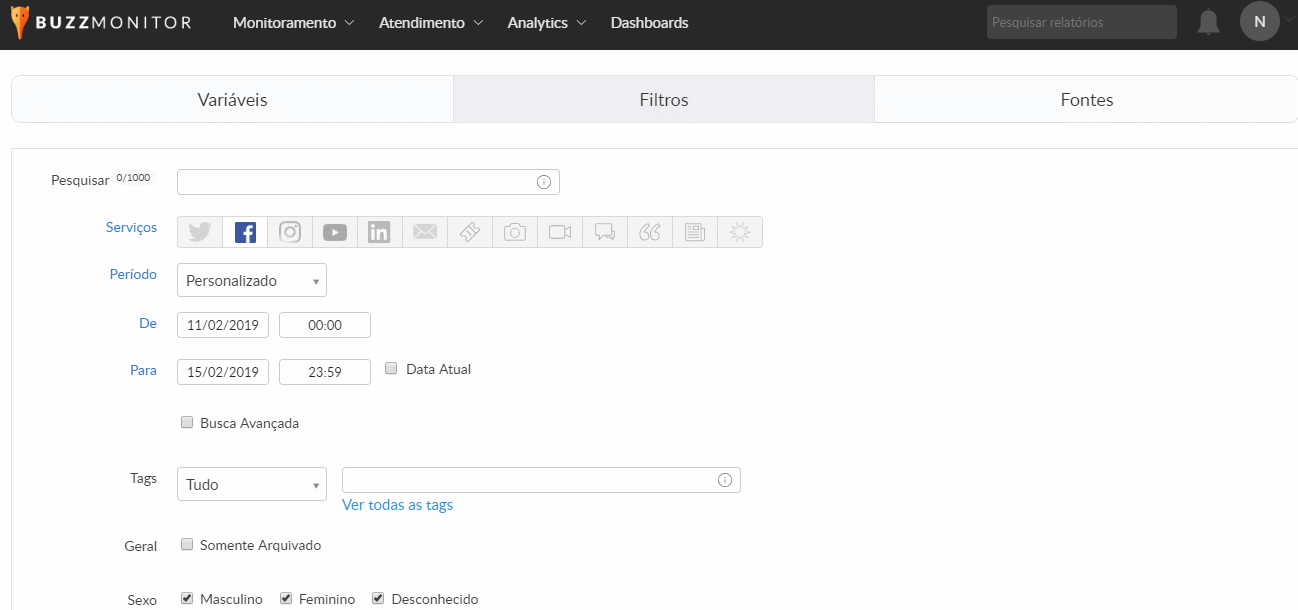The width and height of the screenshot is (1298, 610).
Task: Click the Pesquisar relatórios search field
Action: pos(1081,22)
